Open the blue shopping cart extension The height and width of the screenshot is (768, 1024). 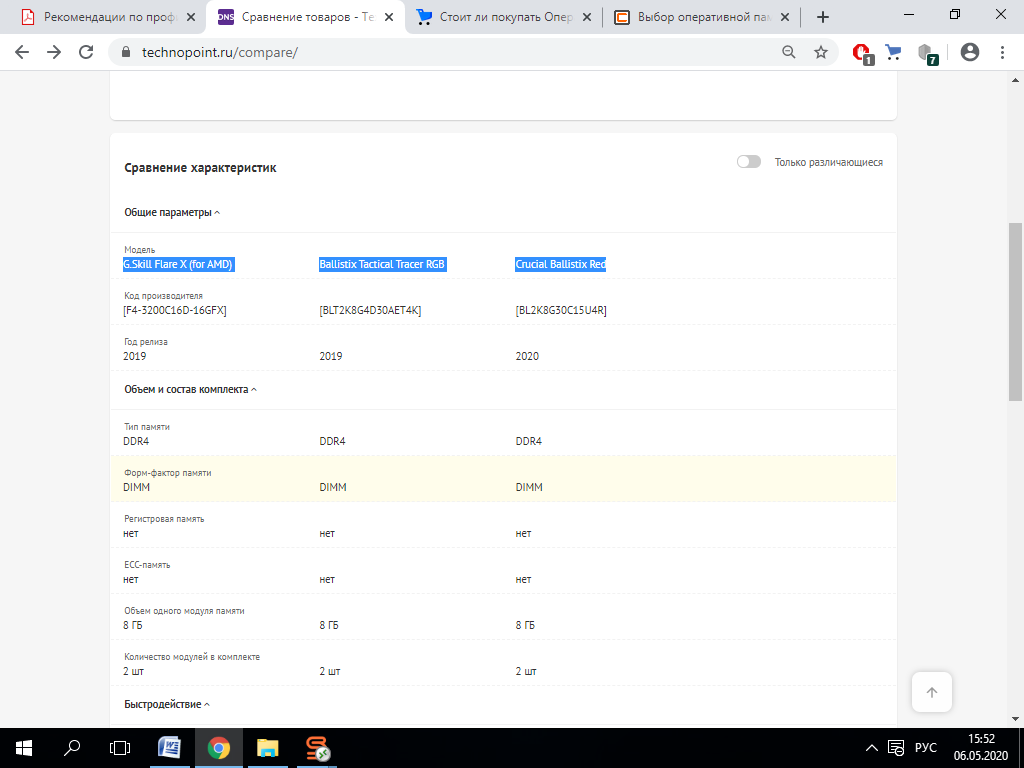click(893, 52)
